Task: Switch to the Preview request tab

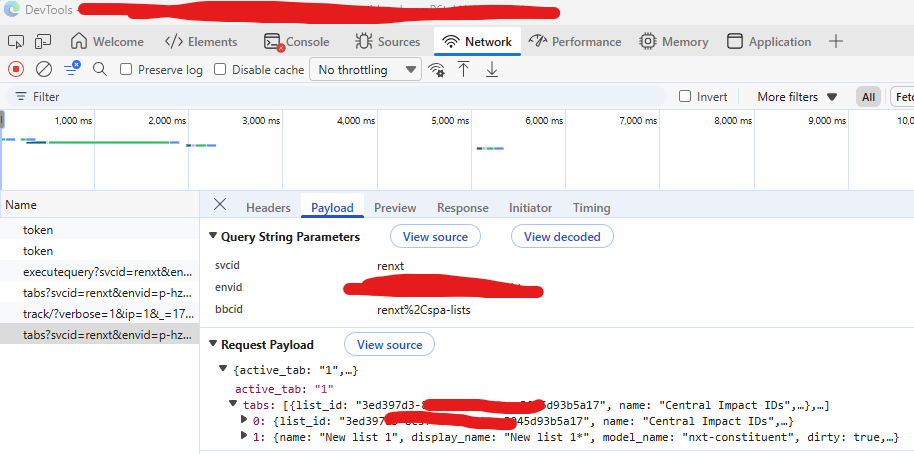Action: pyautogui.click(x=395, y=208)
